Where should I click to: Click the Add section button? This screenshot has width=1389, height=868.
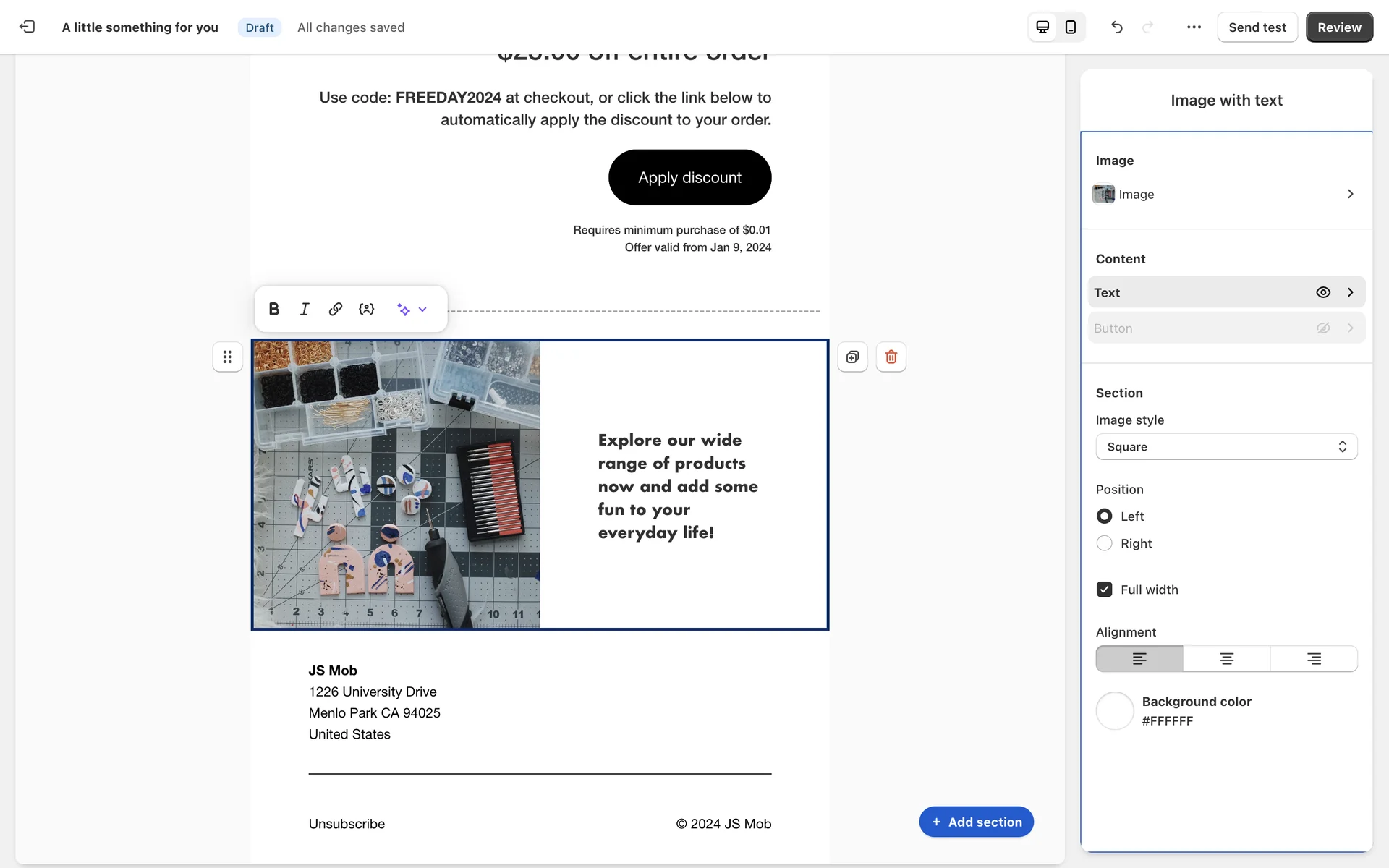(x=976, y=822)
